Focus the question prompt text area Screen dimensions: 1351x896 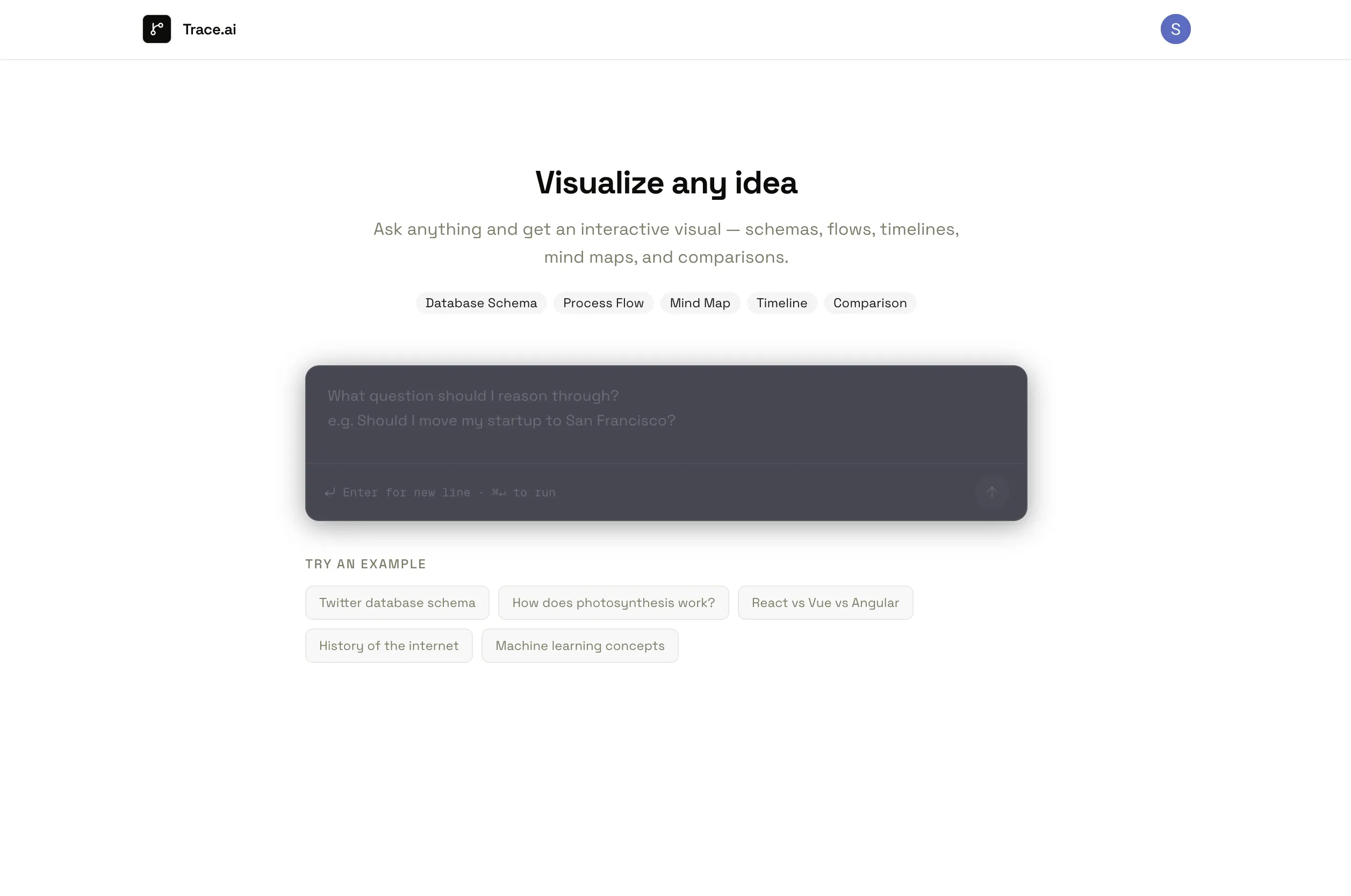[665, 414]
